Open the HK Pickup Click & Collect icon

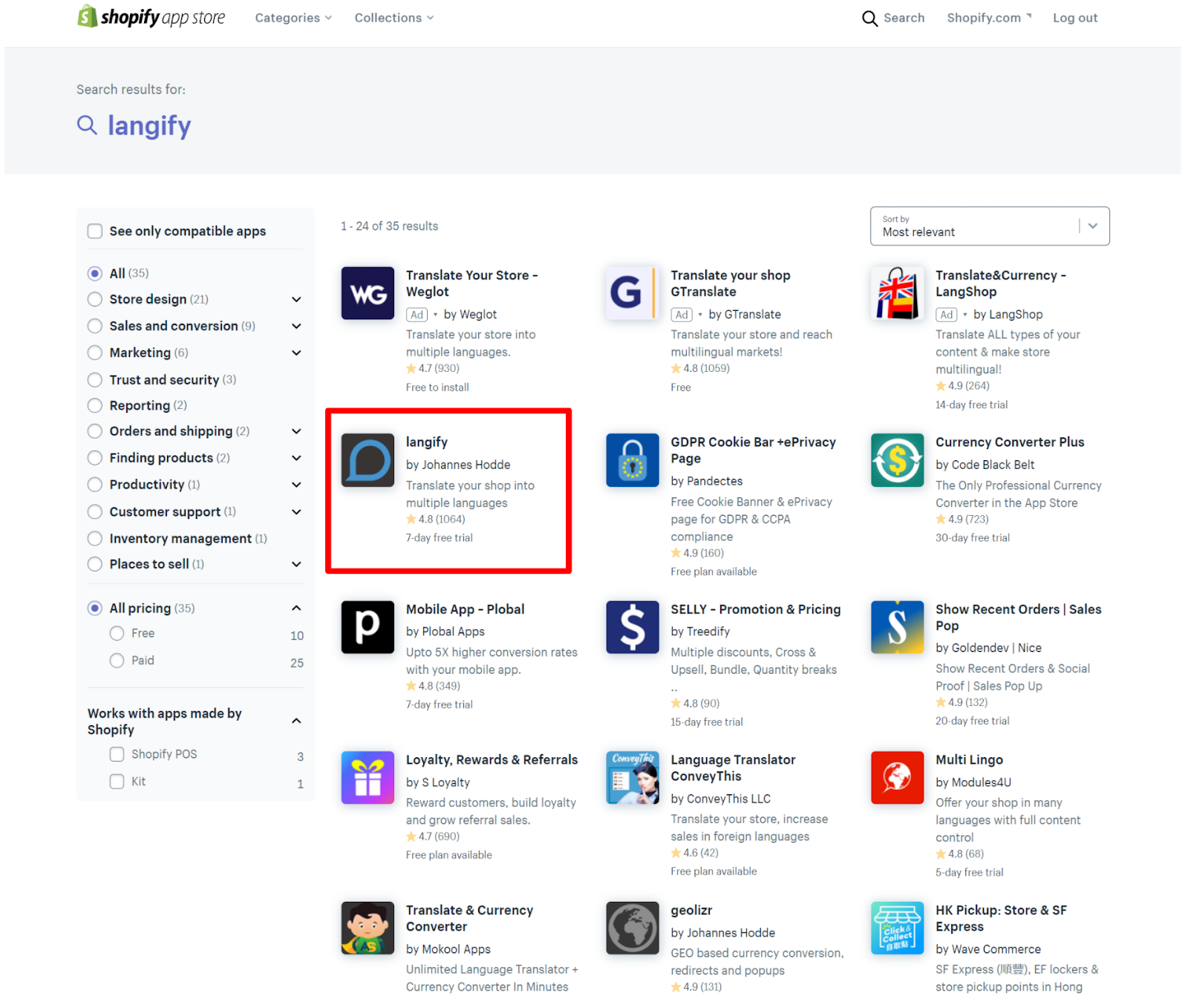[x=898, y=928]
